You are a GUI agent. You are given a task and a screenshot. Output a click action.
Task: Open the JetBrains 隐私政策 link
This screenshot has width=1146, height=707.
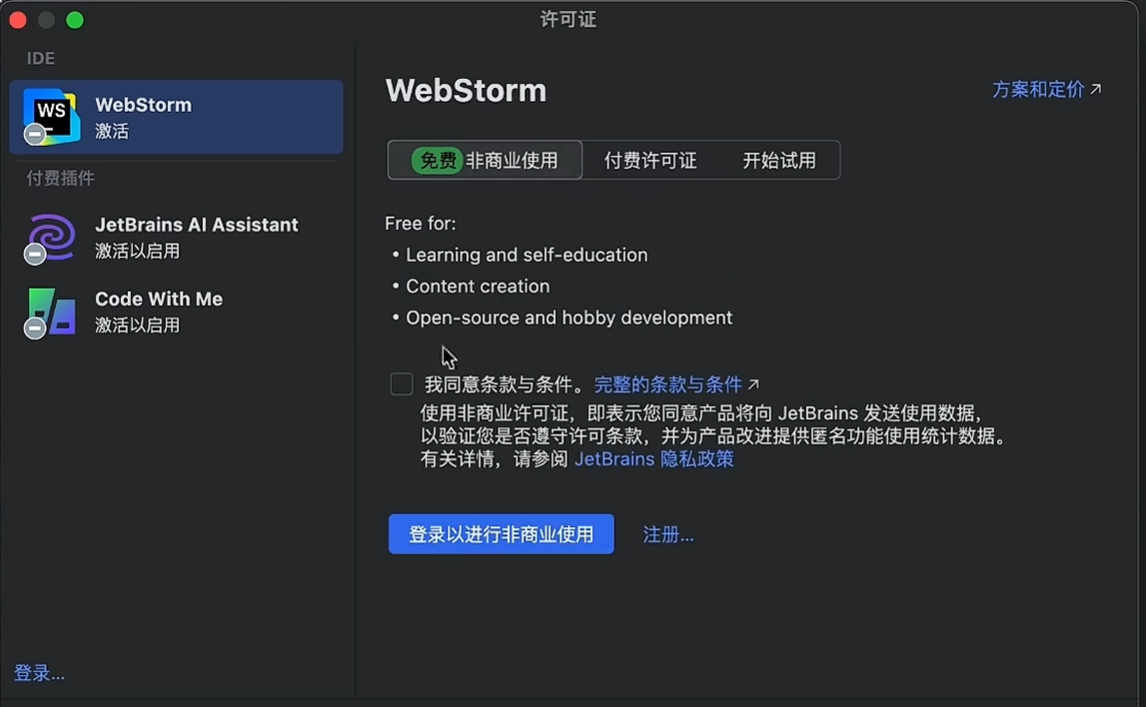click(654, 459)
